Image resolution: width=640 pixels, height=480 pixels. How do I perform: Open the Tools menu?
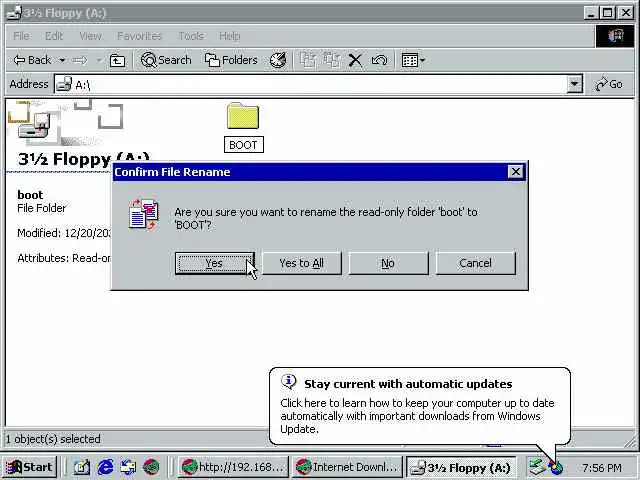(x=191, y=36)
